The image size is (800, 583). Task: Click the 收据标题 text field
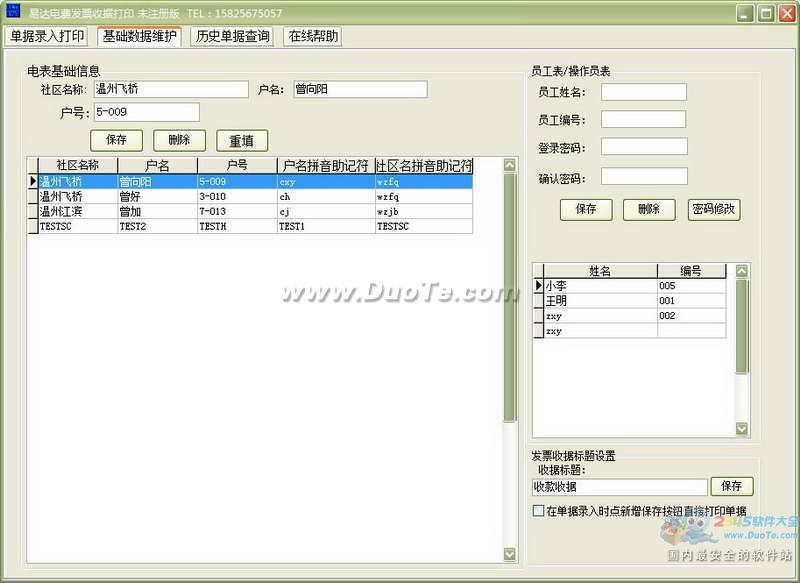coord(619,487)
